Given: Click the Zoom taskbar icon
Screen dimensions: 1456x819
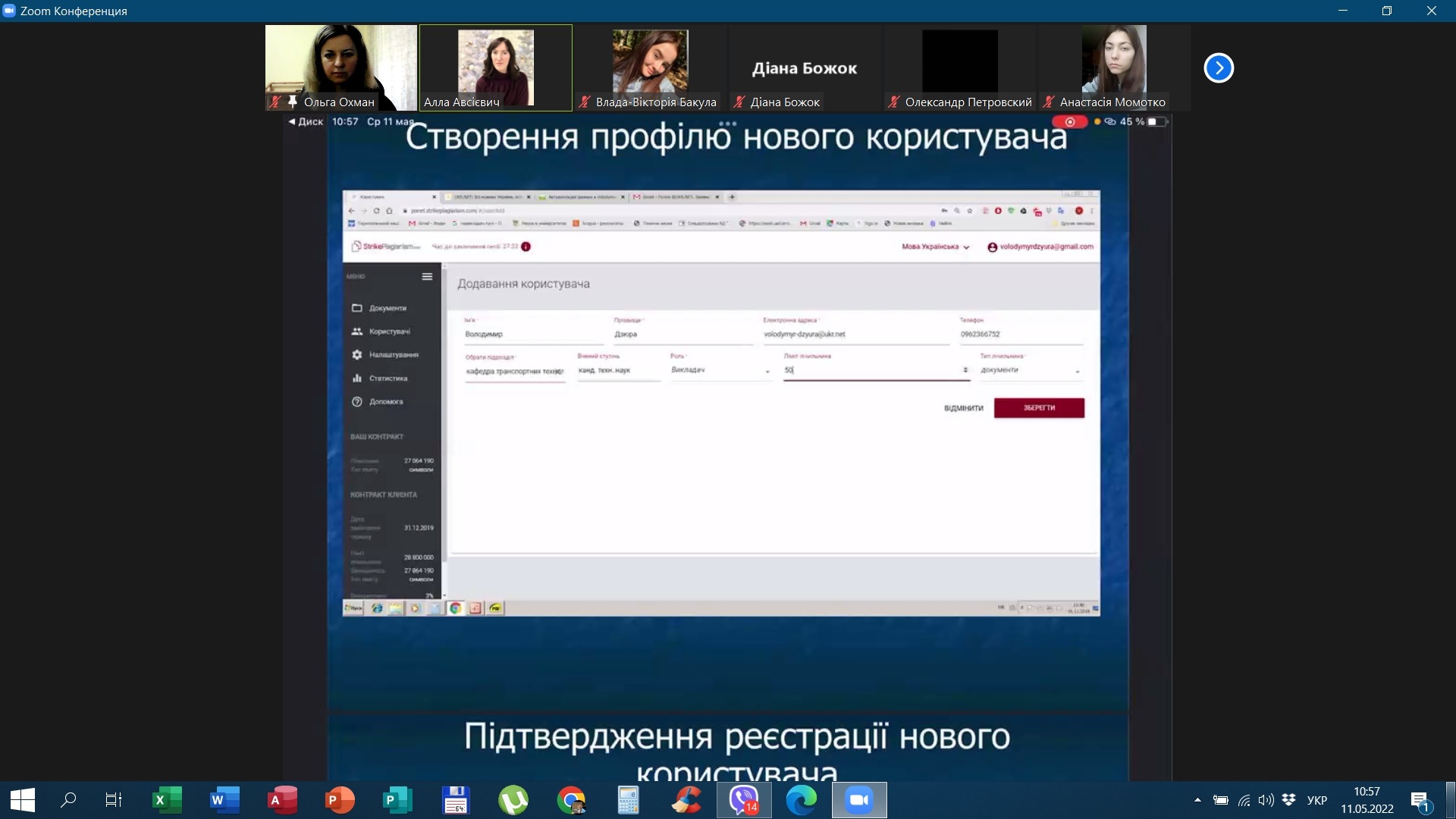Looking at the screenshot, I should [859, 800].
